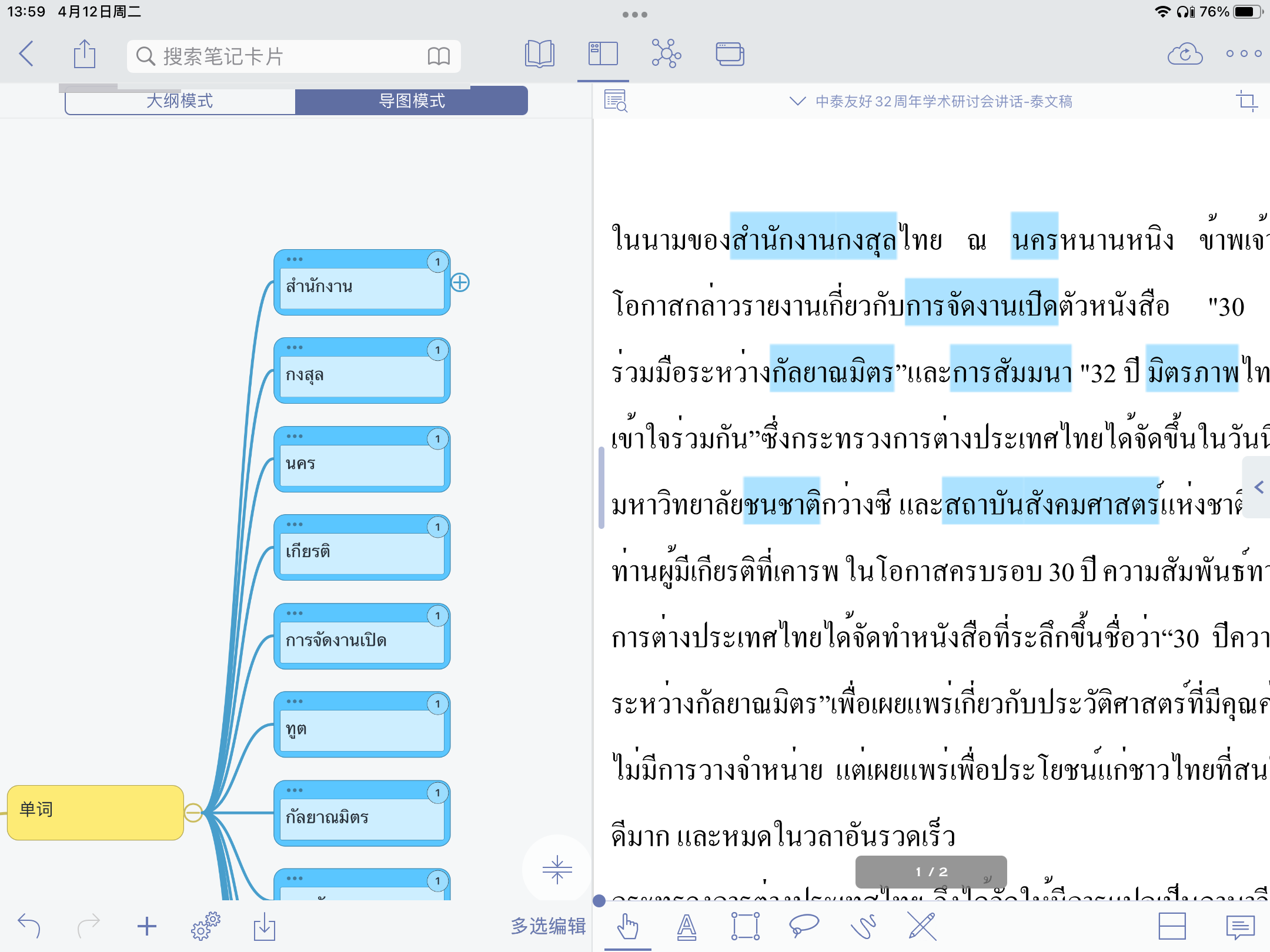Tap highlighted word การสัมมนา in document
Viewport: 1270px width, 952px height.
1010,369
